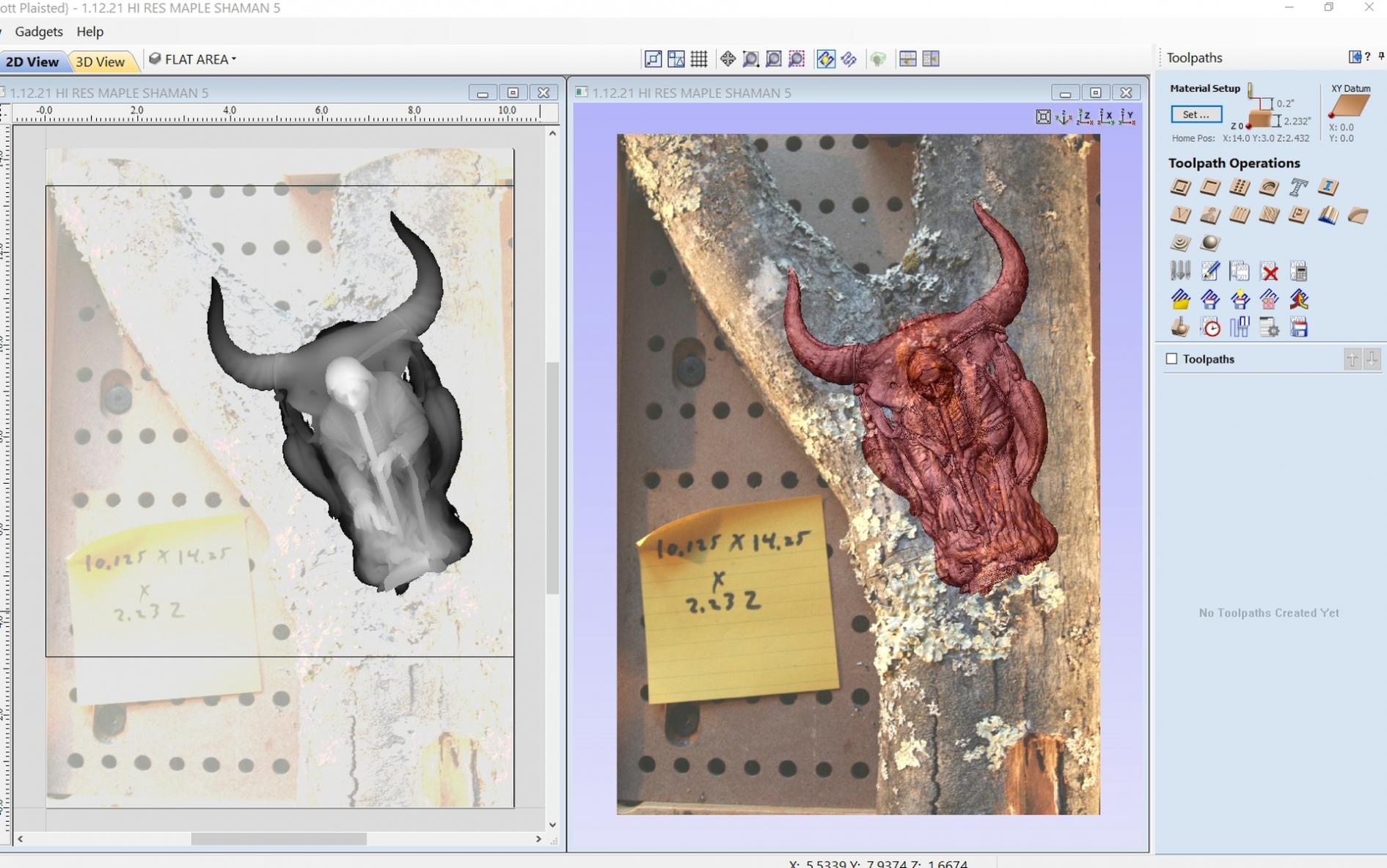This screenshot has height=868, width=1387.
Task: Open the Estimate Machining Times clock icon
Action: [1210, 328]
